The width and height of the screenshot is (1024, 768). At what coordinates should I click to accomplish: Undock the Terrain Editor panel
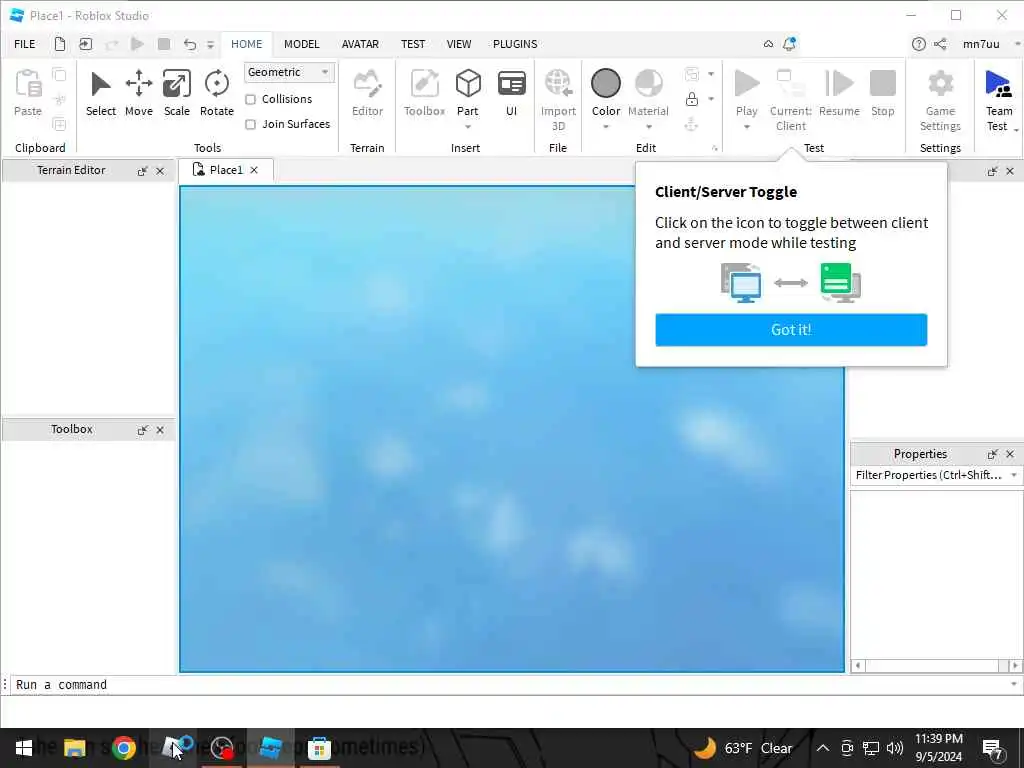click(142, 171)
